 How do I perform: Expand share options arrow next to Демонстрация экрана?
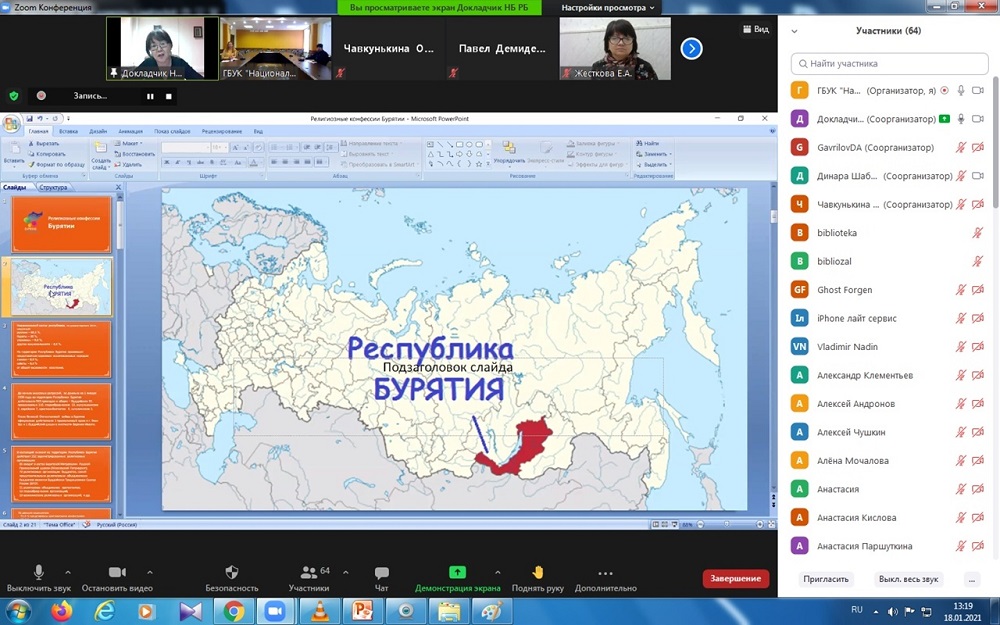(497, 572)
